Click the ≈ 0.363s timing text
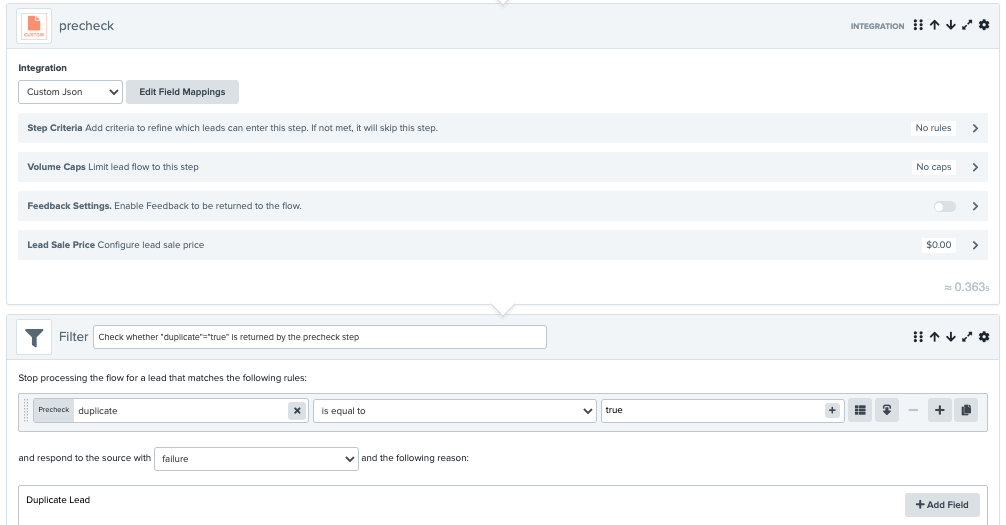This screenshot has width=1006, height=525. point(966,287)
